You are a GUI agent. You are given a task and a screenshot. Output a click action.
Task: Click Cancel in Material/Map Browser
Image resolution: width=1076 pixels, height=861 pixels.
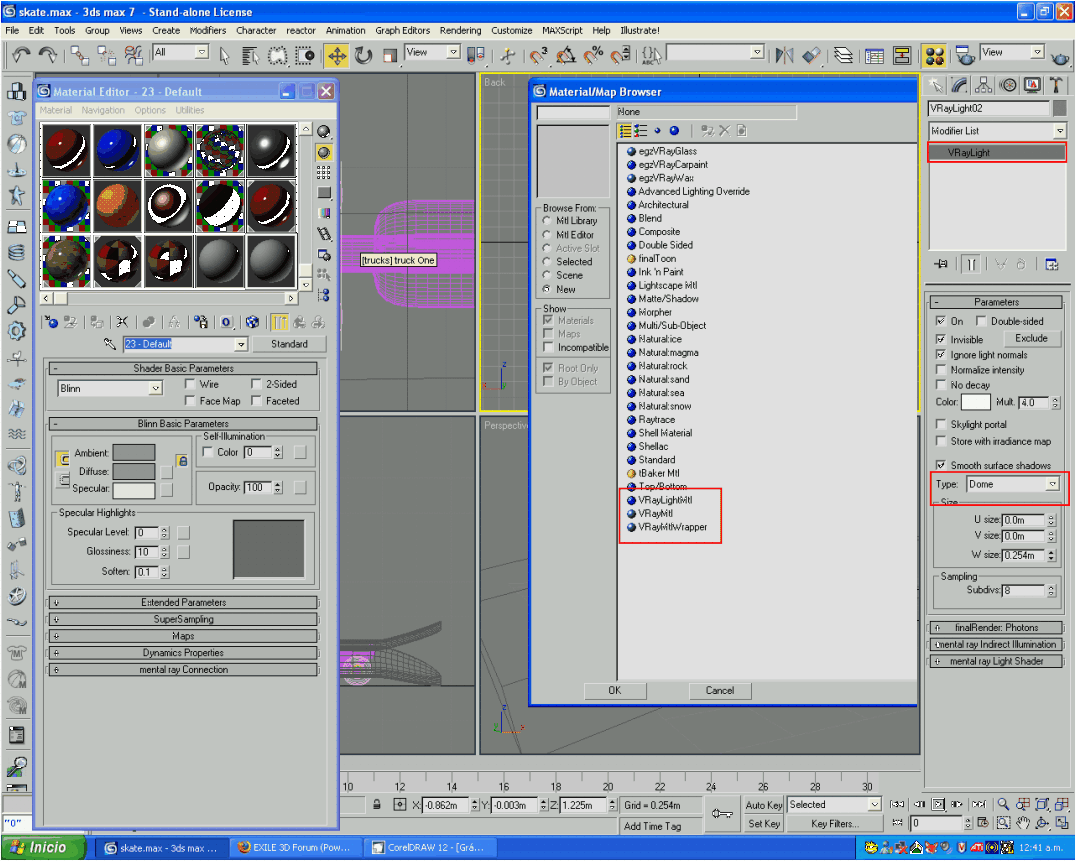[x=720, y=691]
